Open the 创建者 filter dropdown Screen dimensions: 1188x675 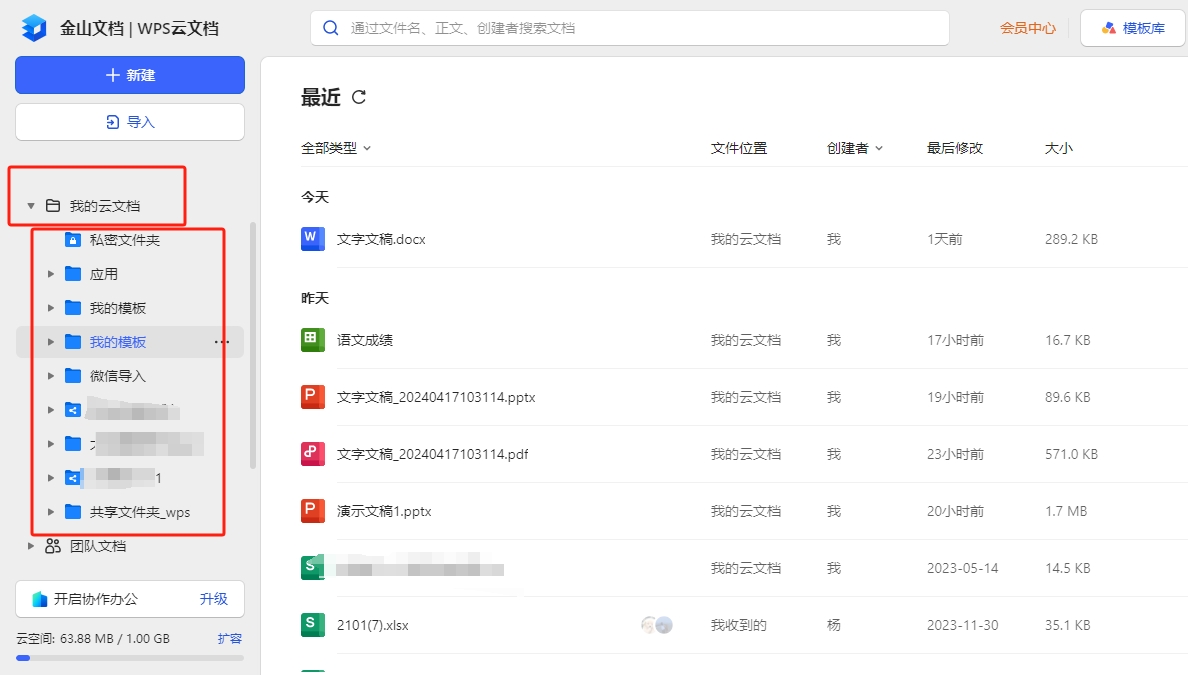855,148
